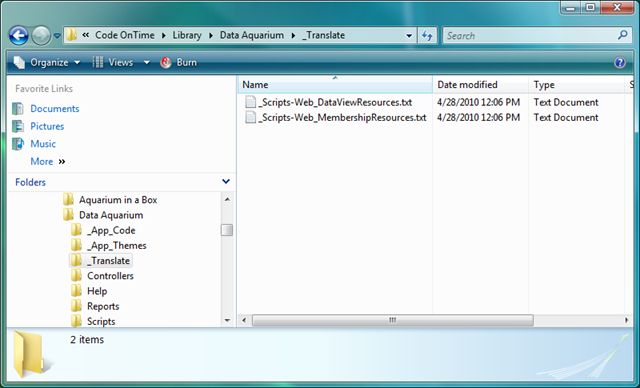Screen dimensions: 640x388
Task: Sort by the Name column header
Action: pos(335,84)
